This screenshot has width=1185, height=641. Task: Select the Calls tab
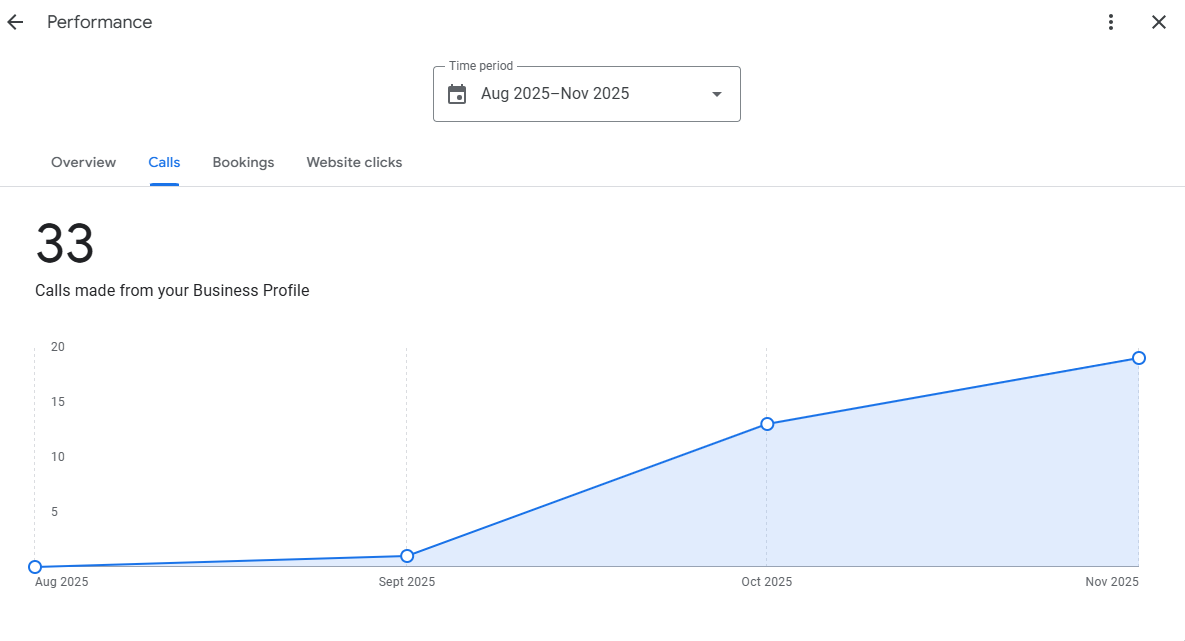164,162
